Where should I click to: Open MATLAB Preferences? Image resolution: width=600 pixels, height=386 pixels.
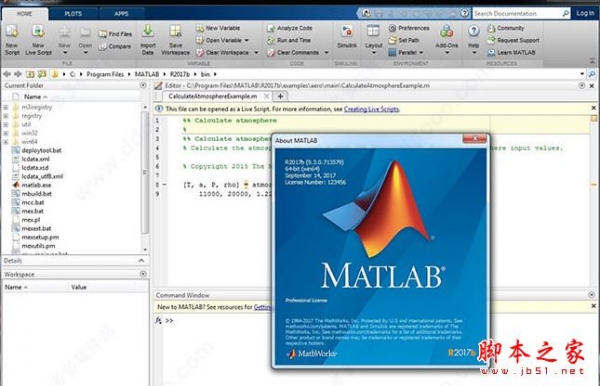(409, 28)
